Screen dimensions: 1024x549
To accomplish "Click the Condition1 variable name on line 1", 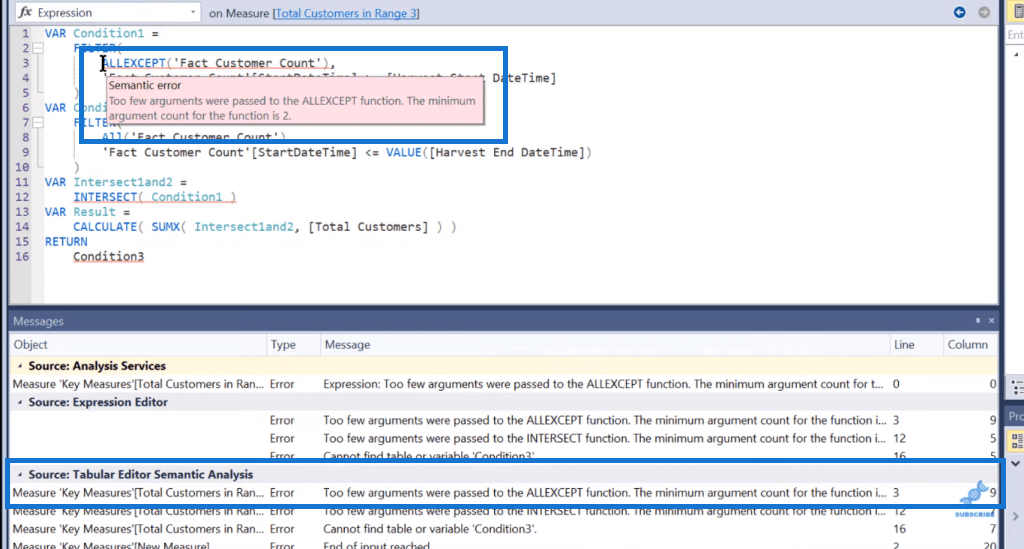I will point(108,33).
